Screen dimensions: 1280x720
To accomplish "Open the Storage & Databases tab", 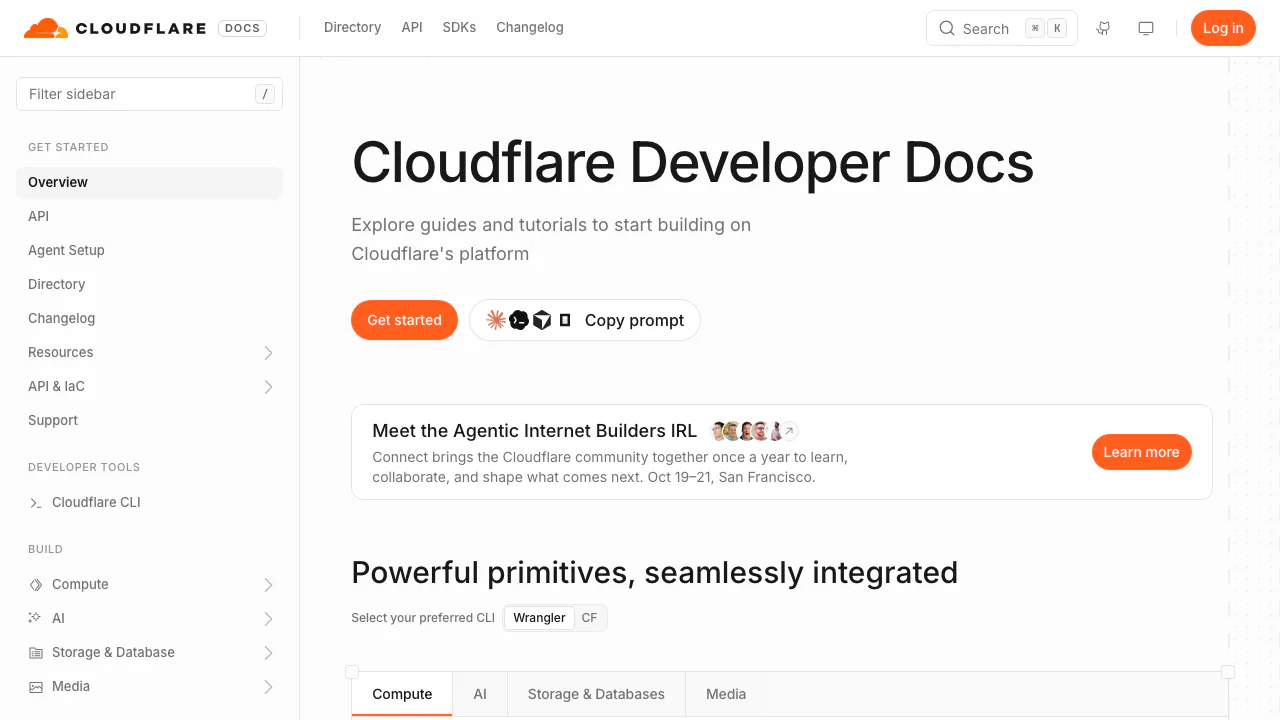I will pos(596,694).
